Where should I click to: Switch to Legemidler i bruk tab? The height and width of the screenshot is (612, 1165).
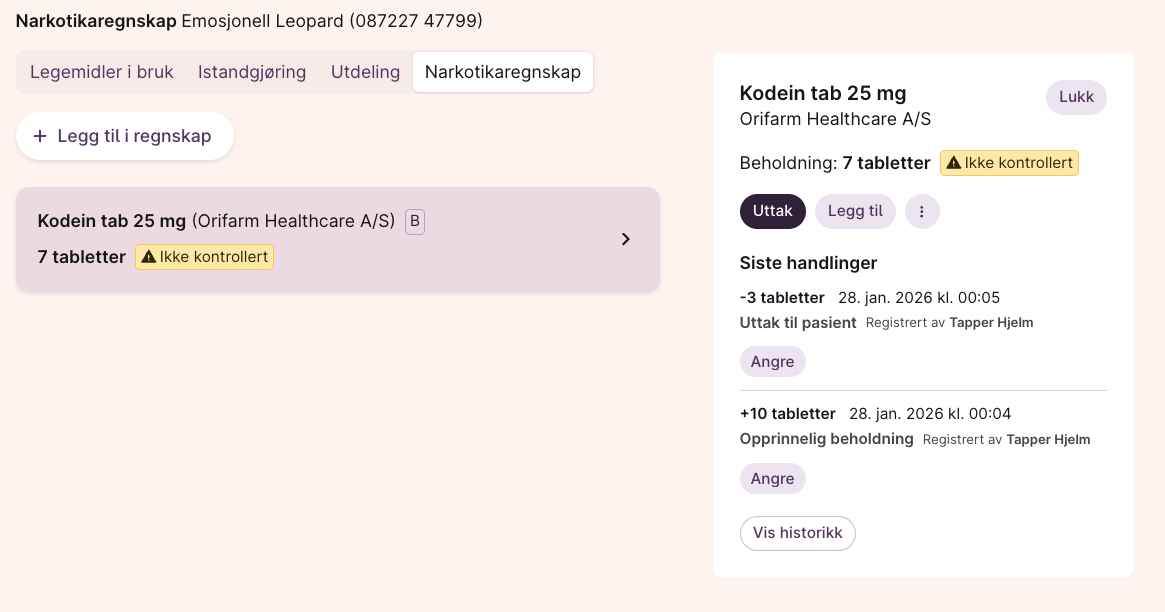point(102,72)
